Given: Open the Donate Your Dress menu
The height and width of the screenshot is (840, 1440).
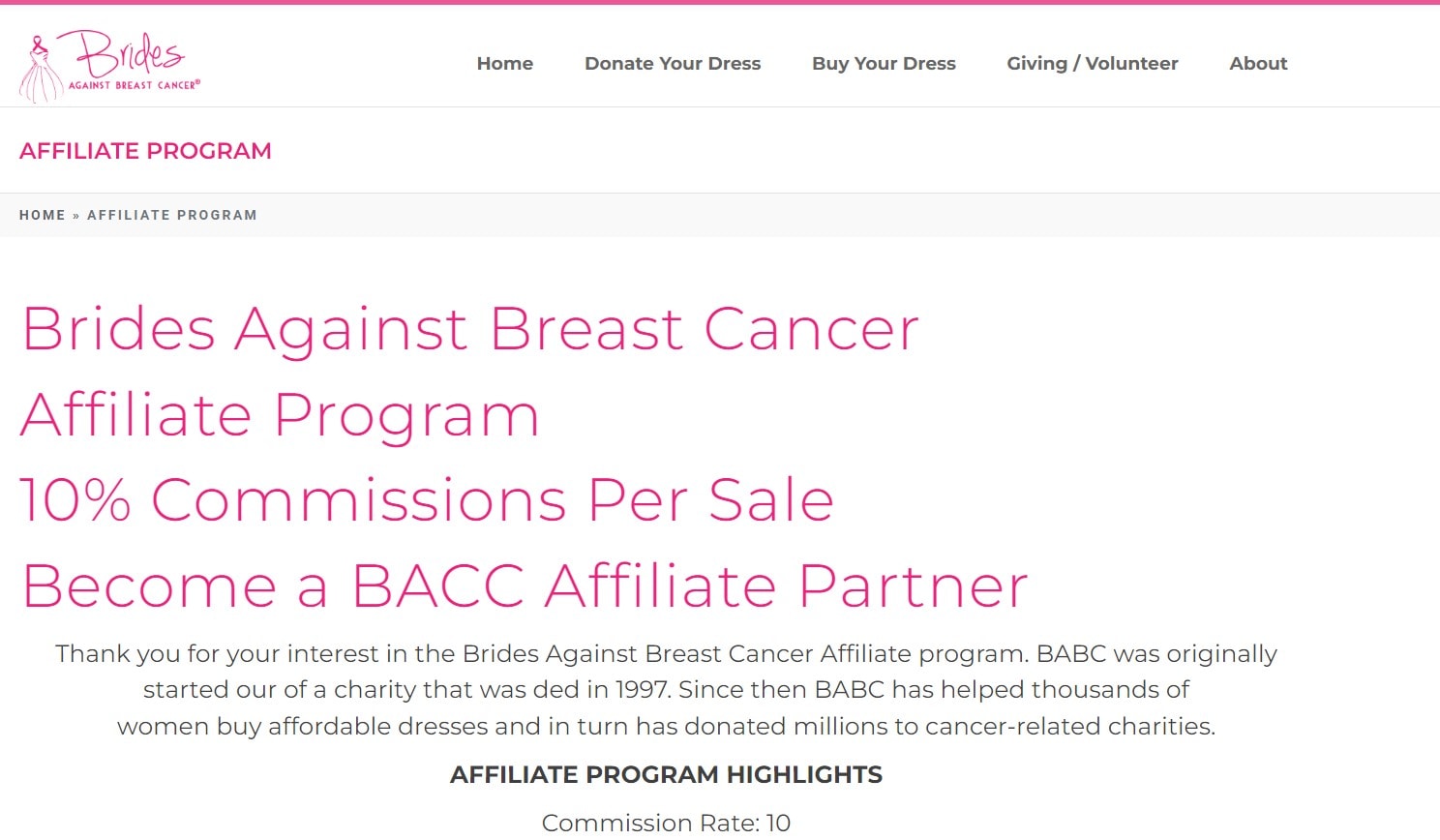Looking at the screenshot, I should pyautogui.click(x=673, y=64).
